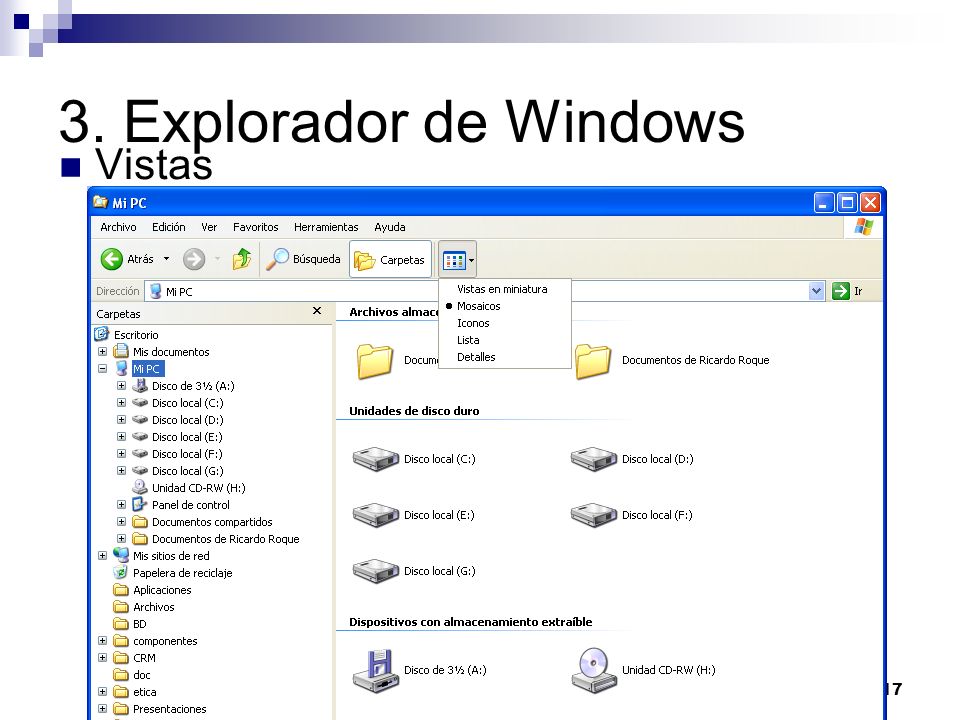Open the Favoritos menu
The image size is (960, 720).
[x=256, y=227]
